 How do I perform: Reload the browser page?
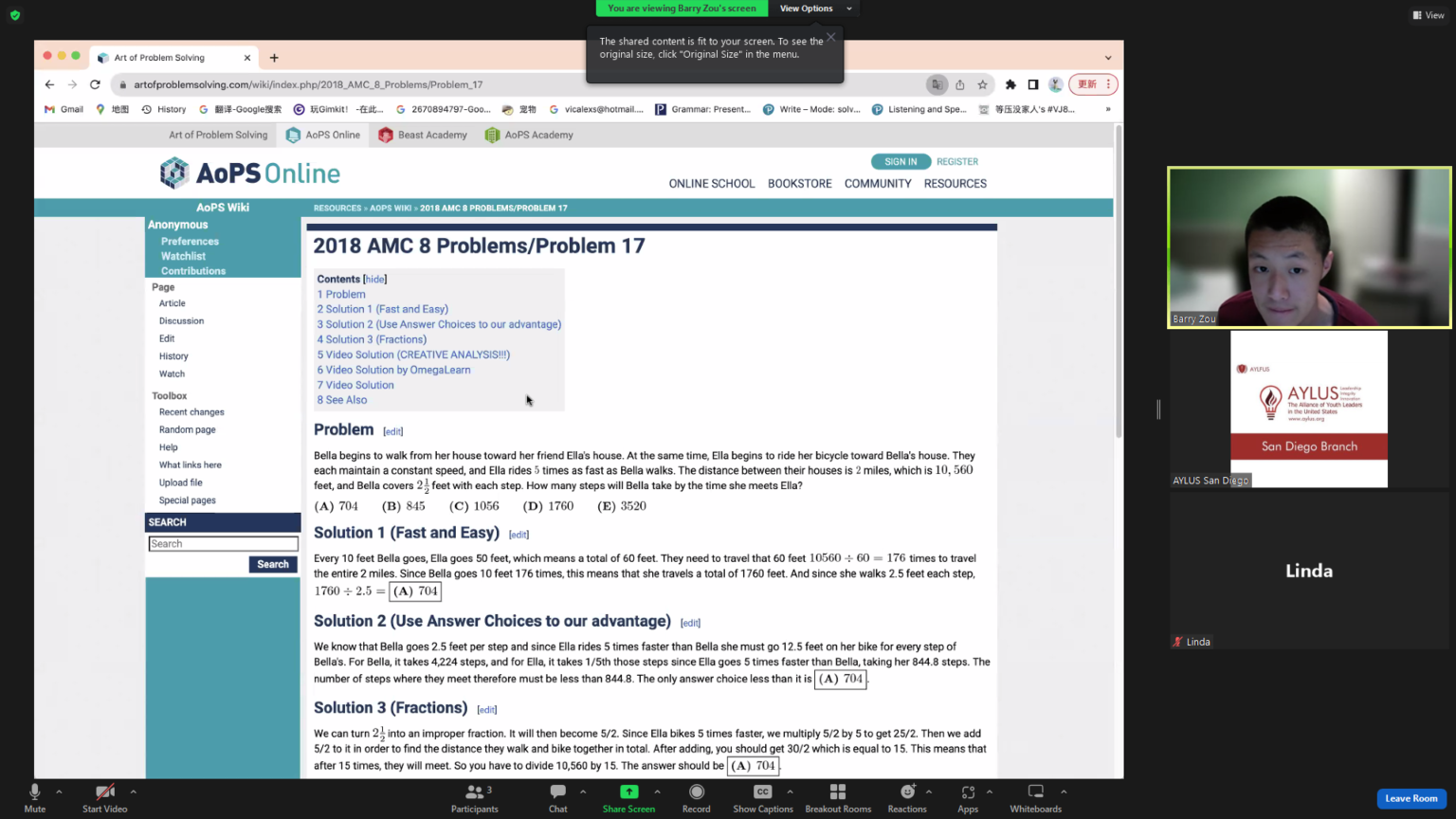coord(95,84)
